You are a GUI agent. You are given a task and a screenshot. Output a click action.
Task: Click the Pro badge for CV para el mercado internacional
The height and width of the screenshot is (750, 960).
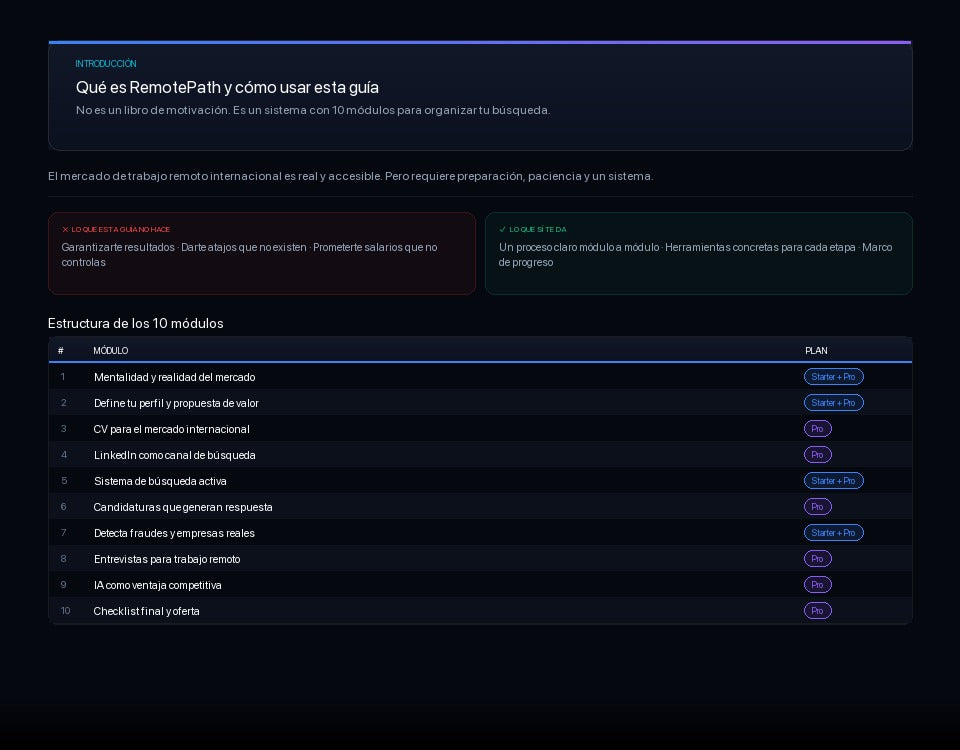tap(817, 429)
